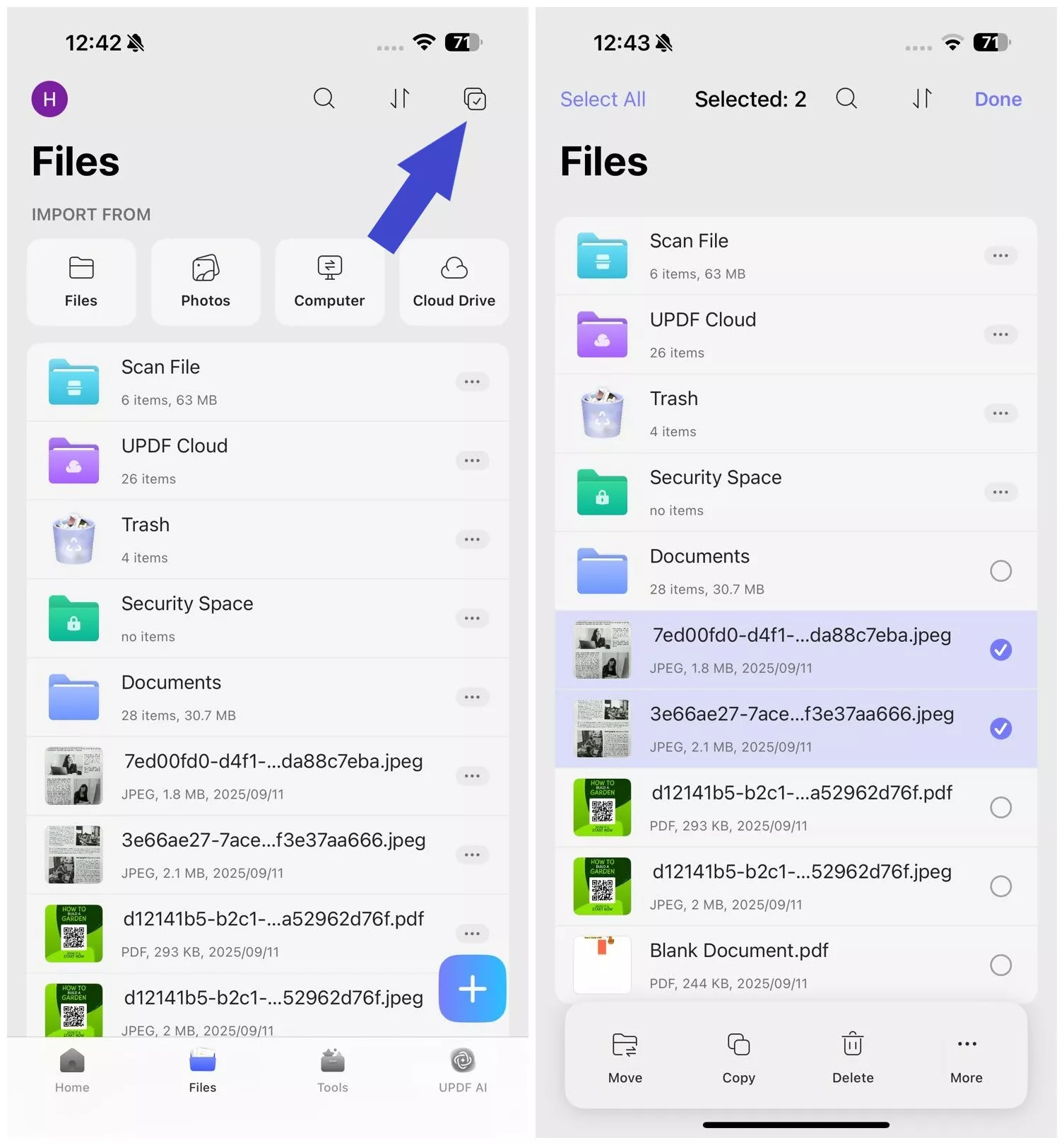
Task: Switch to the Tools tab
Action: tap(333, 1071)
